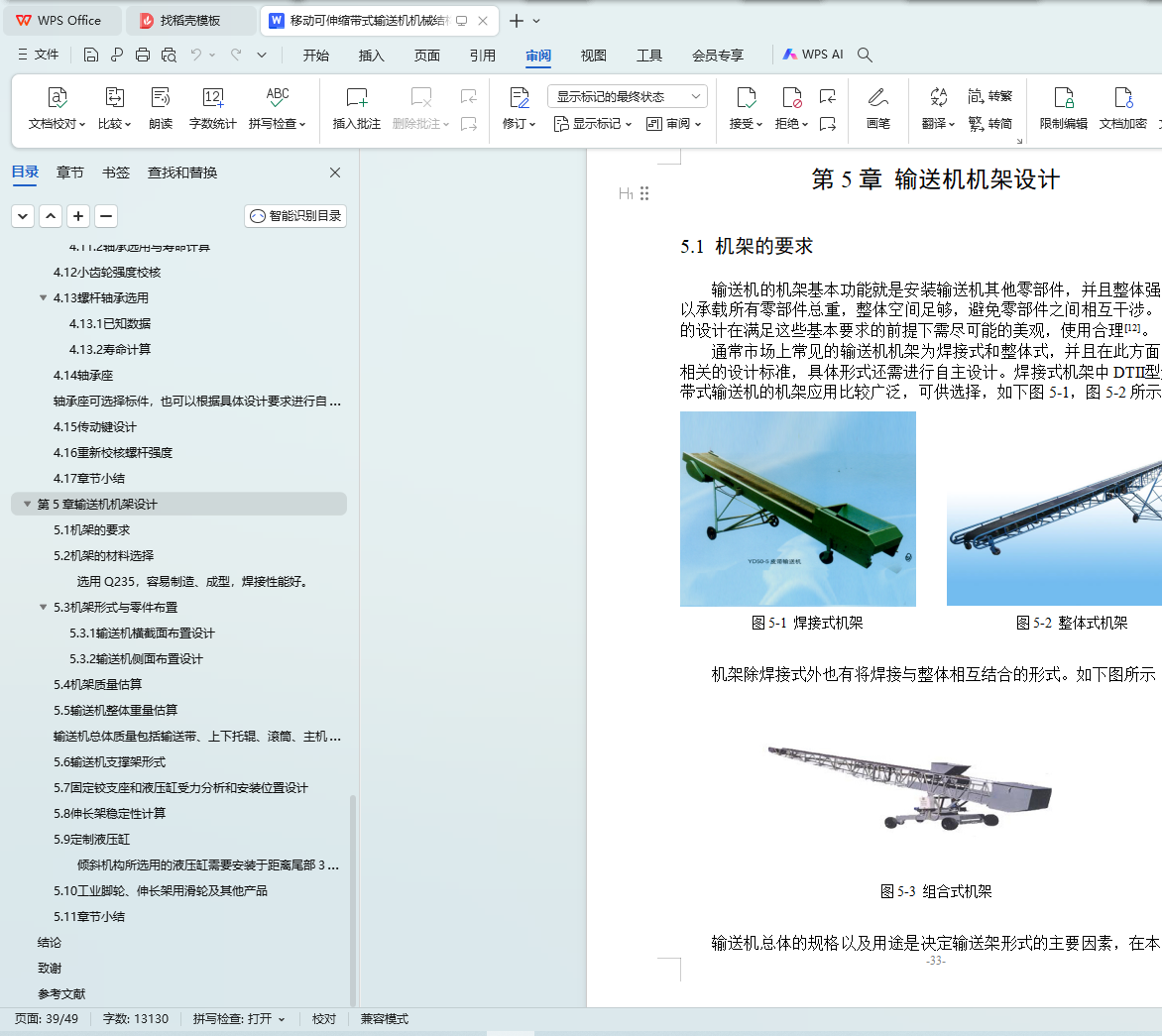This screenshot has height=1036, width=1162.
Task: Click the 接受 accept change icon
Action: click(746, 108)
